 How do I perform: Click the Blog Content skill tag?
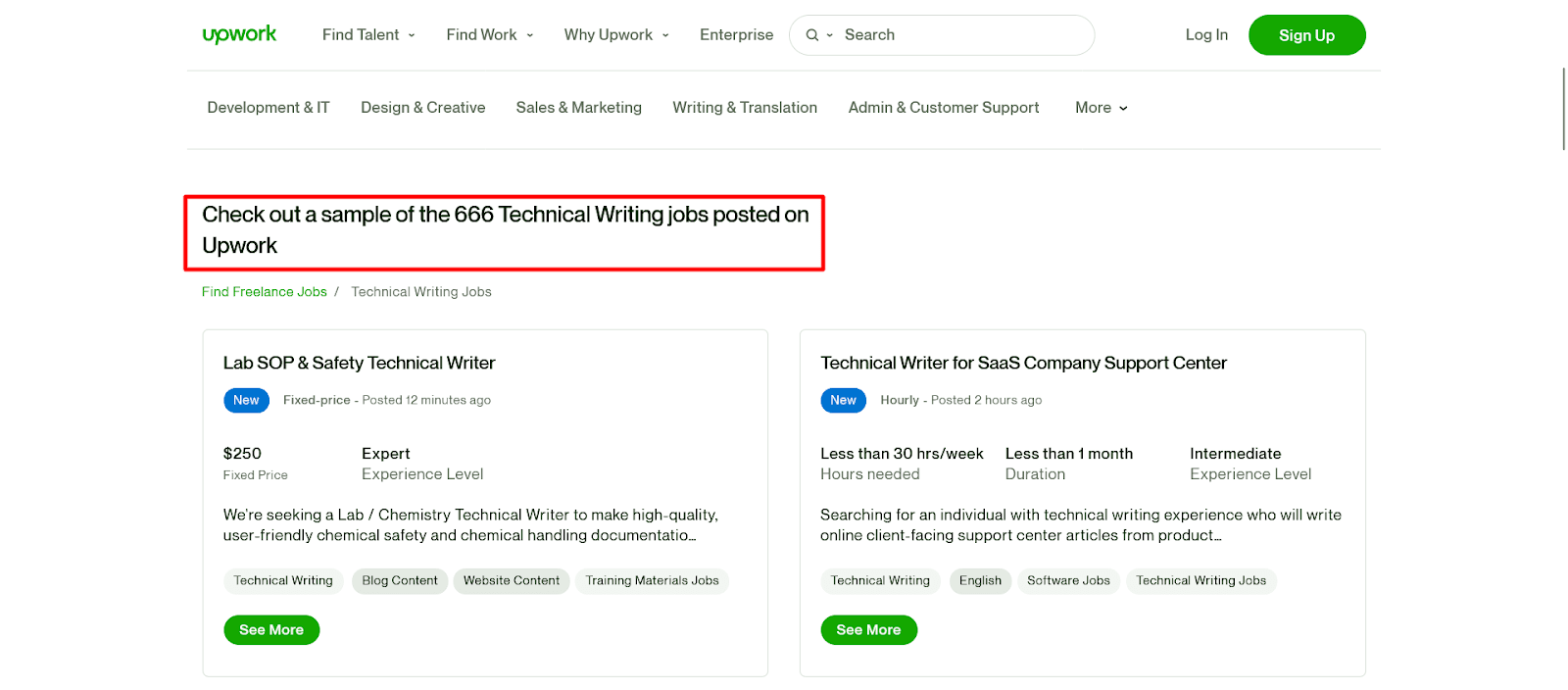pos(400,581)
